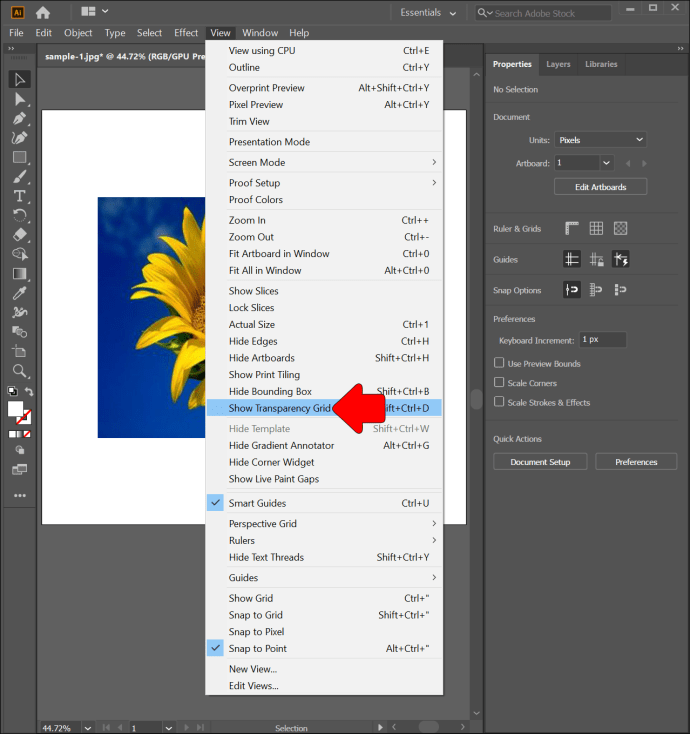The height and width of the screenshot is (734, 690).
Task: Enable Use Preview Bounds checkbox
Action: pyautogui.click(x=500, y=364)
